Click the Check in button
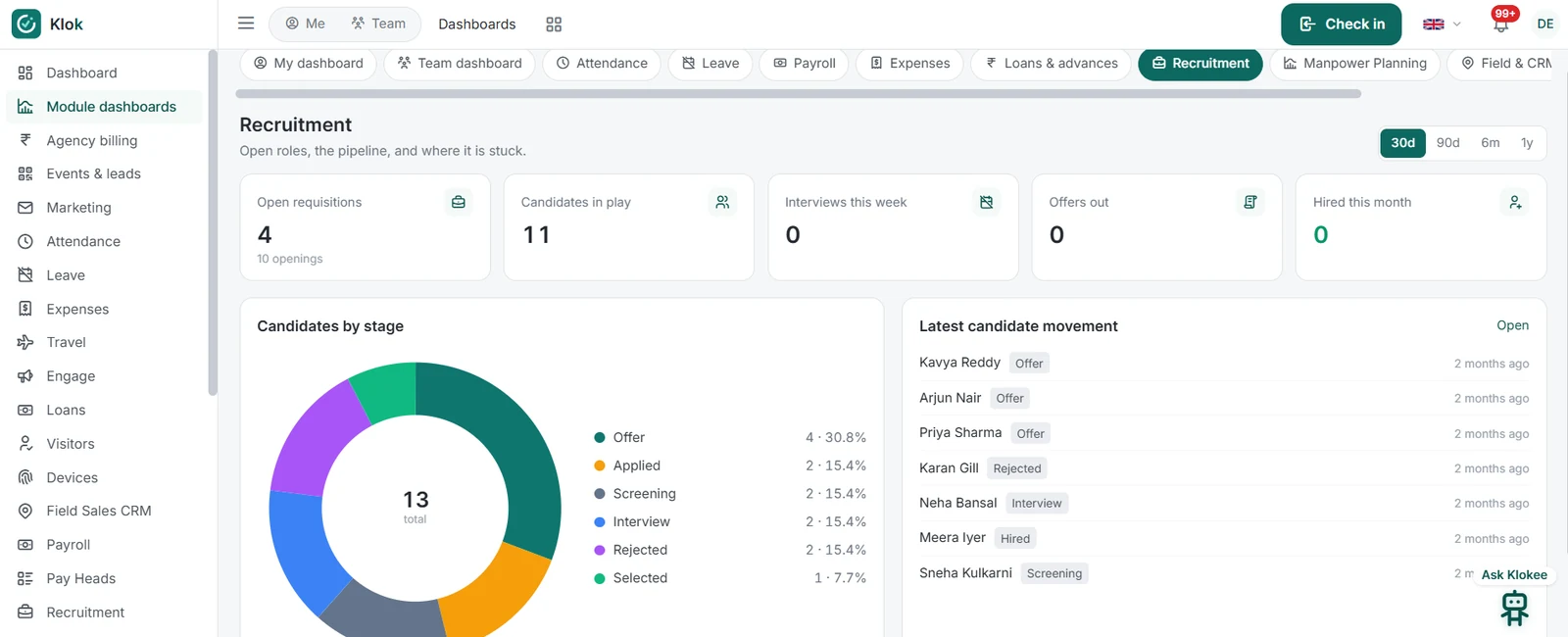Image resolution: width=1568 pixels, height=637 pixels. point(1341,24)
